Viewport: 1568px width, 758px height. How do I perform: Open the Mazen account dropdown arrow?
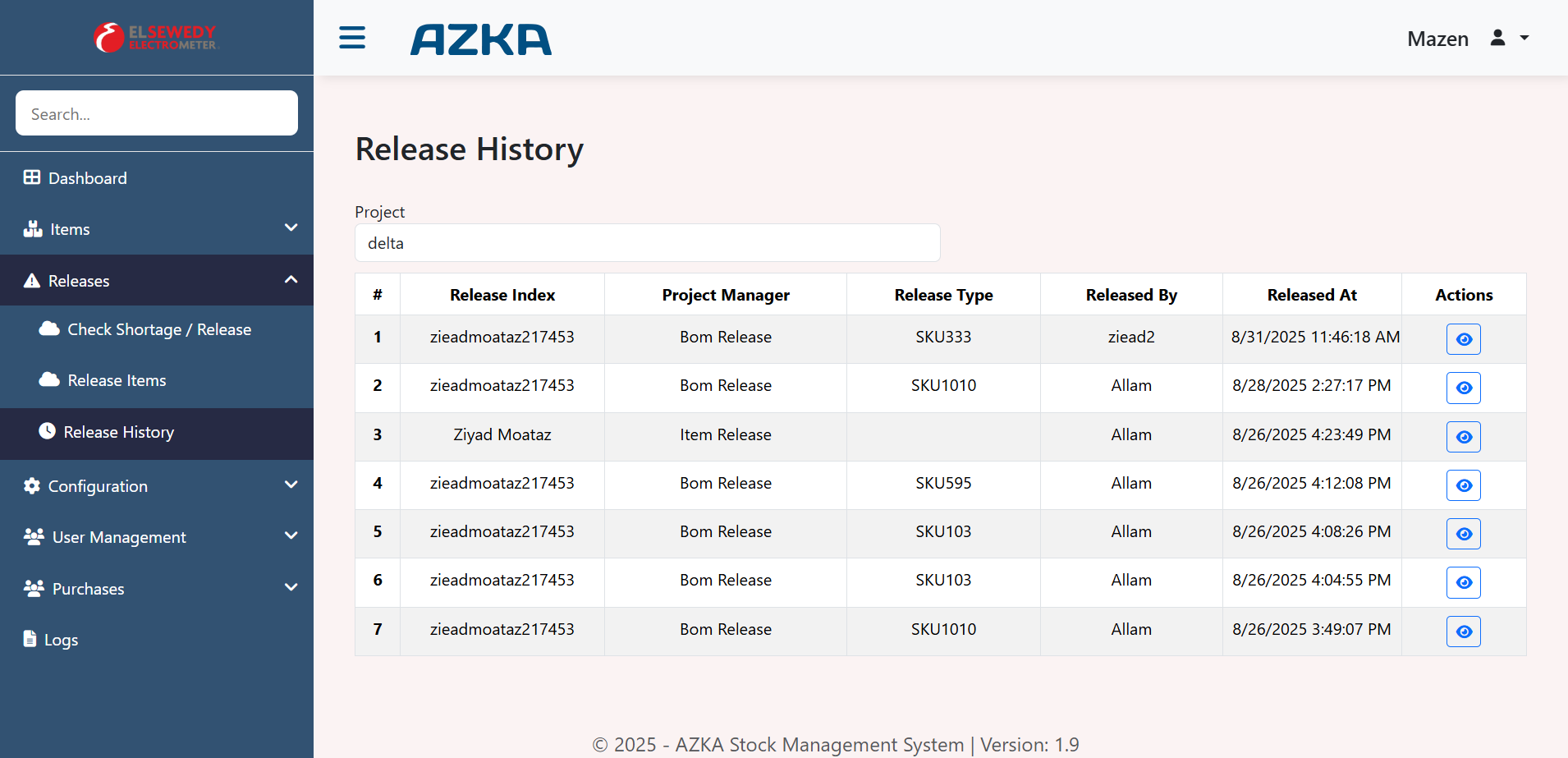point(1524,38)
